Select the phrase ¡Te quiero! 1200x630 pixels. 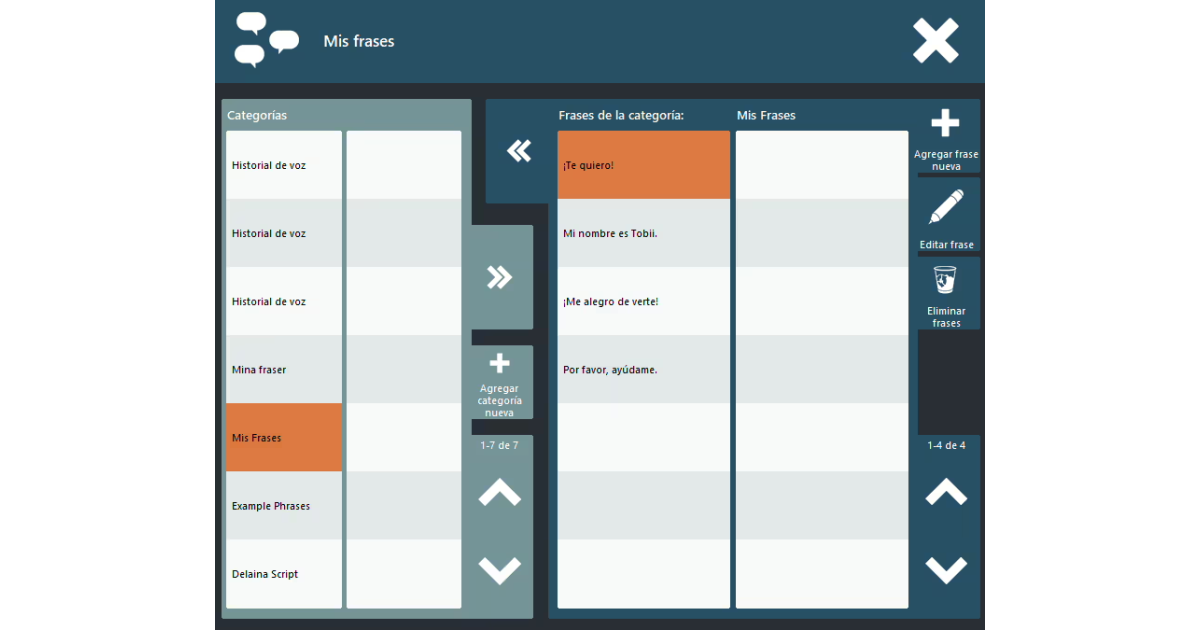[643, 165]
